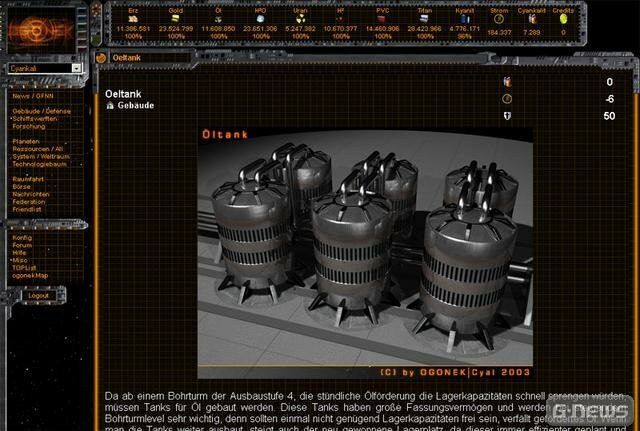
Task: Click the Kyanit 96% fill indicator
Action: tap(464, 36)
